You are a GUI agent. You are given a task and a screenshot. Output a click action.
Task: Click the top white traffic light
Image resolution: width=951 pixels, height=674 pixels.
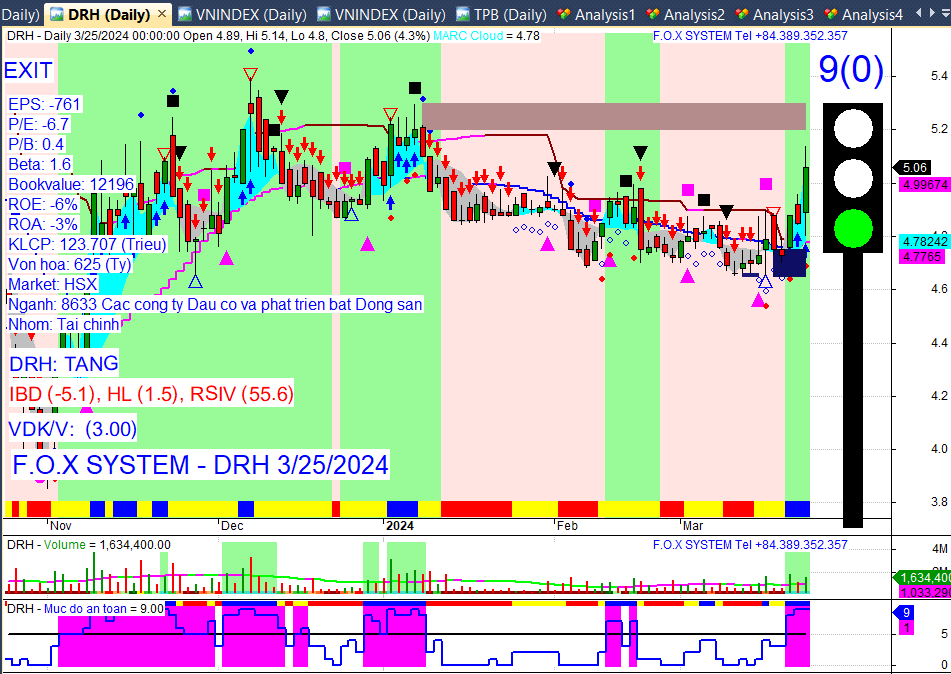coord(853,129)
